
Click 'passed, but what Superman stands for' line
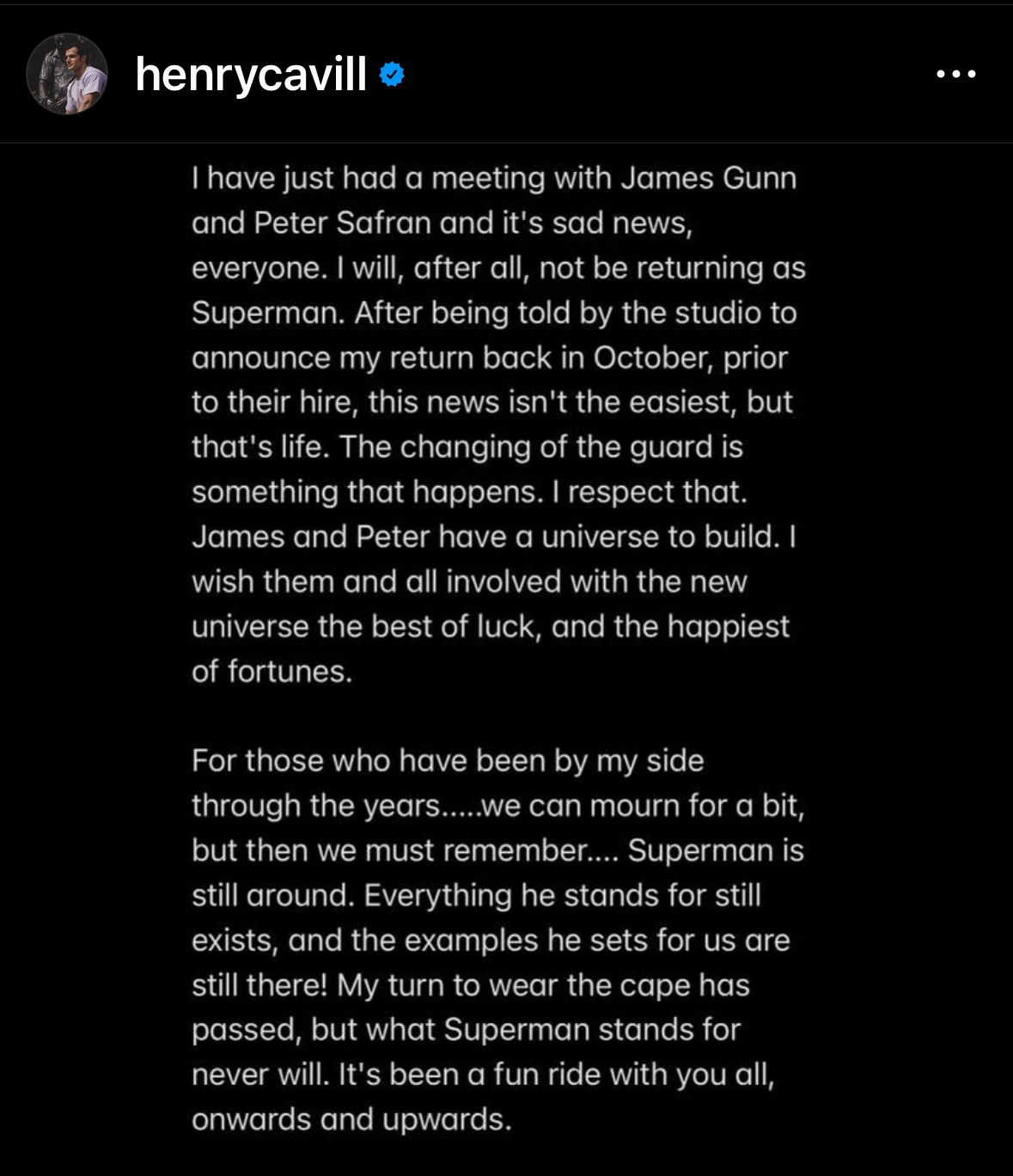coord(466,1030)
